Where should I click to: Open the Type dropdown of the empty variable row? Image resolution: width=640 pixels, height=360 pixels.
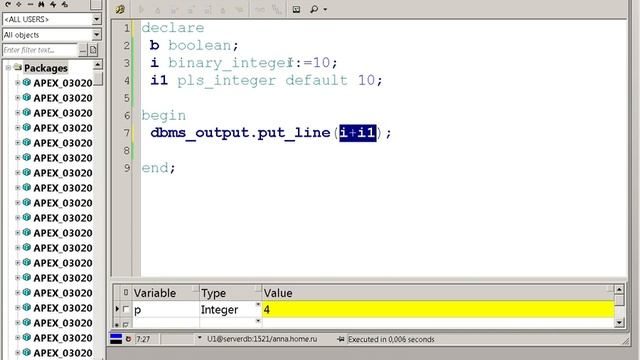pyautogui.click(x=258, y=321)
